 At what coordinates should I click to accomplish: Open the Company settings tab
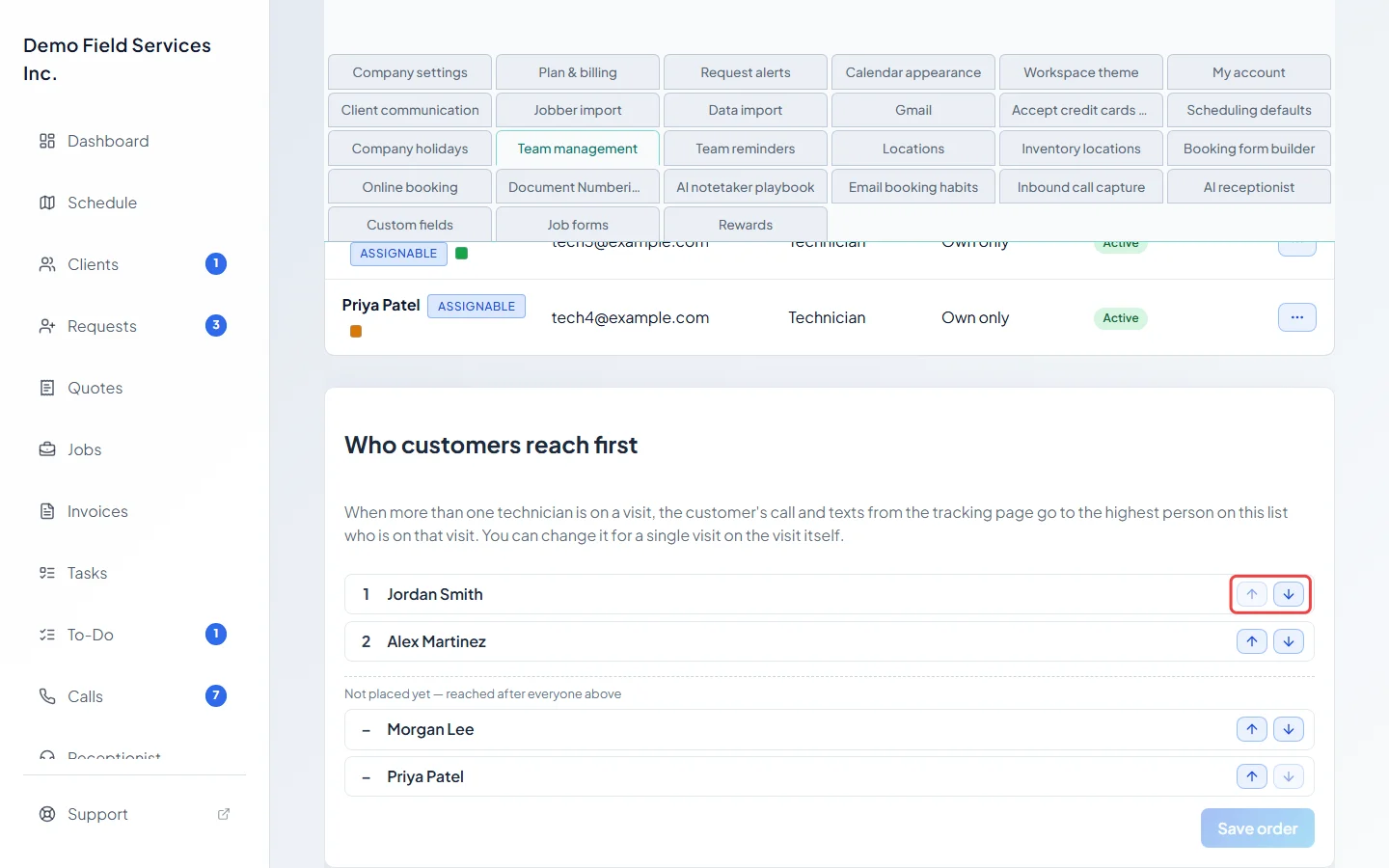(x=410, y=72)
